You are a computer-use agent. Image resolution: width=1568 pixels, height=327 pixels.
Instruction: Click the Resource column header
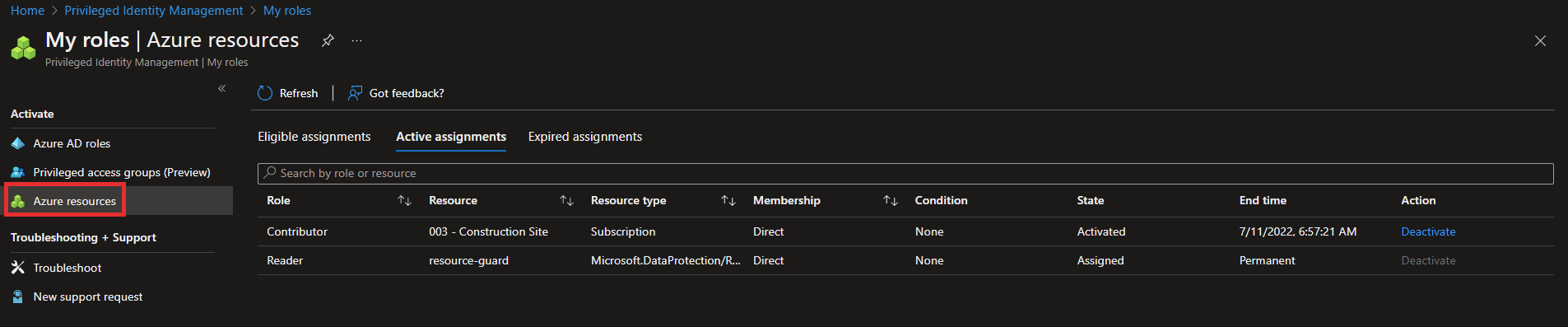[x=453, y=200]
